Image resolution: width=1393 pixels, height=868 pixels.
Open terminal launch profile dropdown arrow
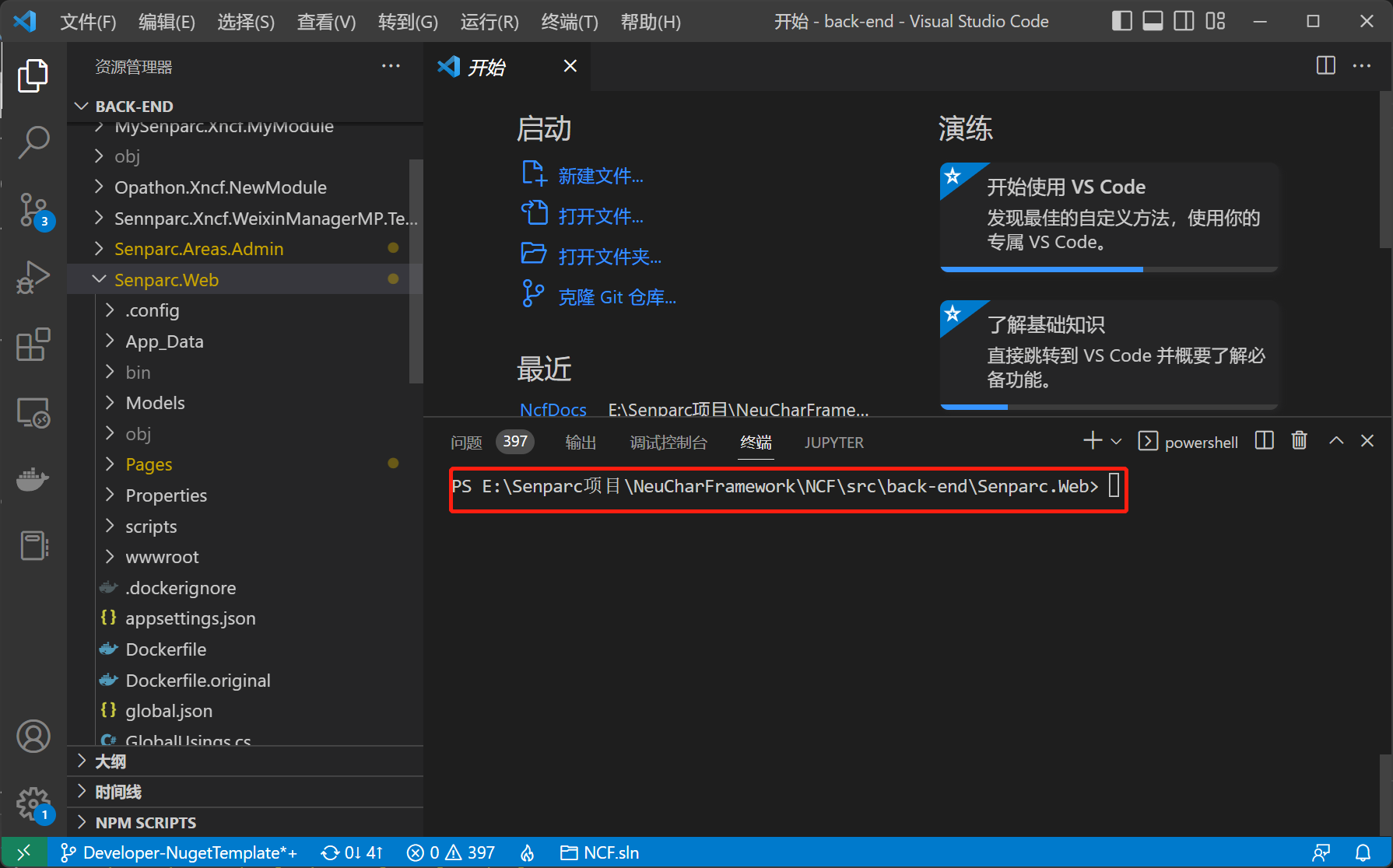(1116, 441)
